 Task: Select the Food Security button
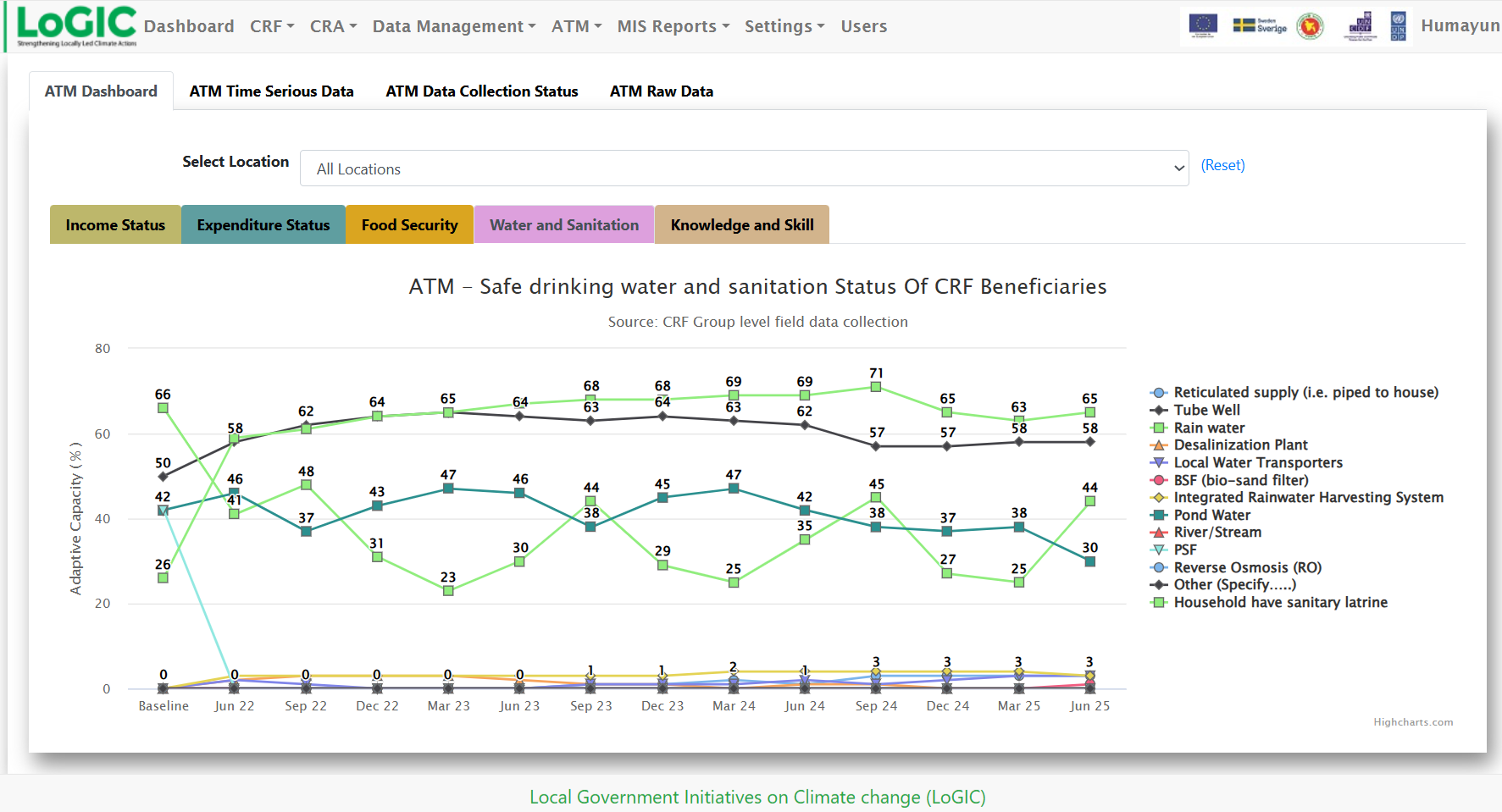(x=409, y=225)
